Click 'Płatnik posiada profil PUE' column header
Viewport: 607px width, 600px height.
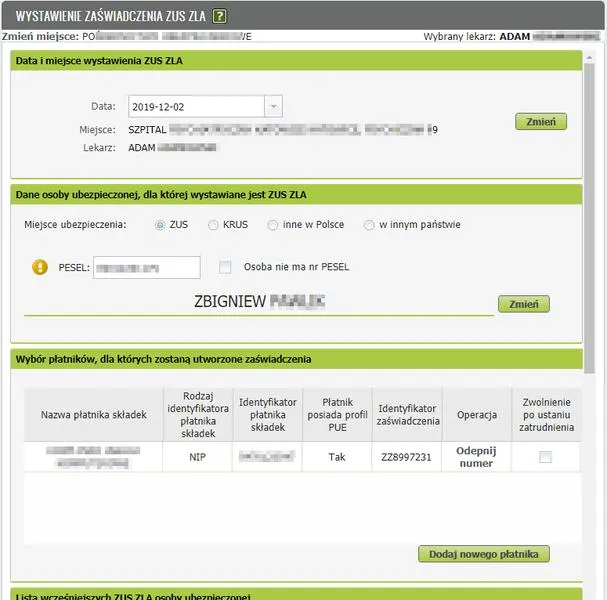(337, 415)
